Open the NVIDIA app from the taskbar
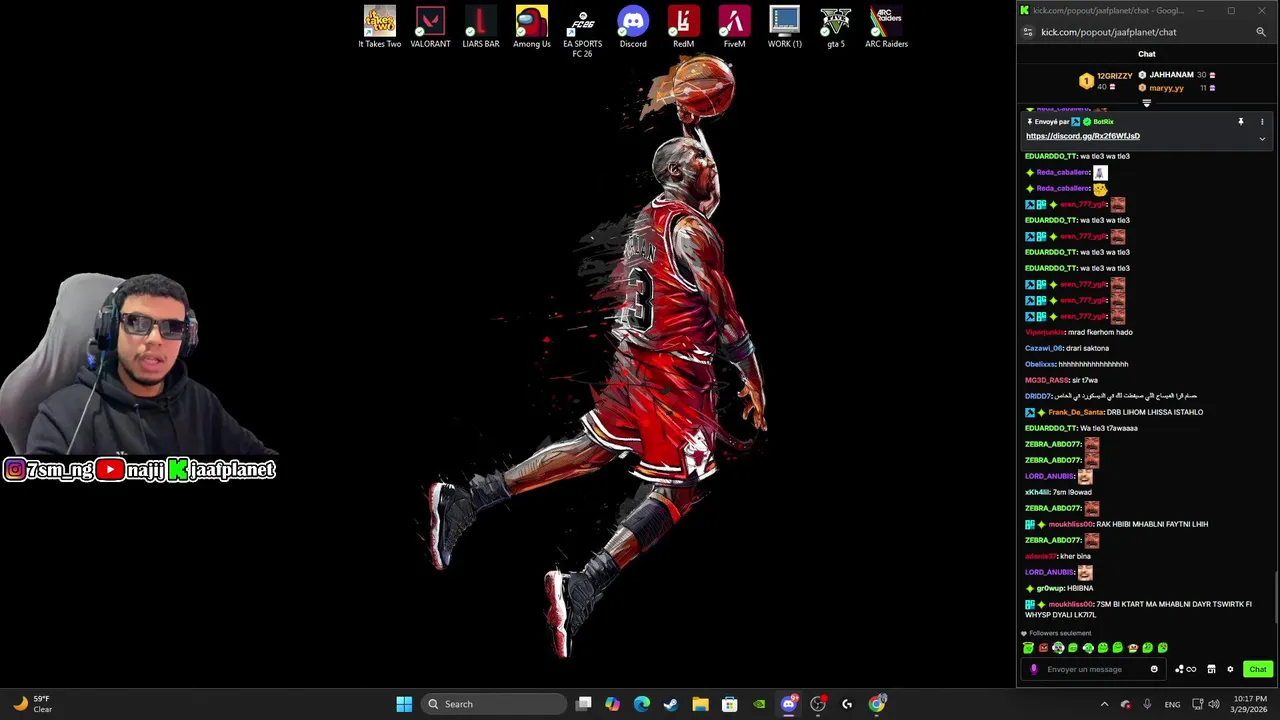The image size is (1280, 720). 759,704
